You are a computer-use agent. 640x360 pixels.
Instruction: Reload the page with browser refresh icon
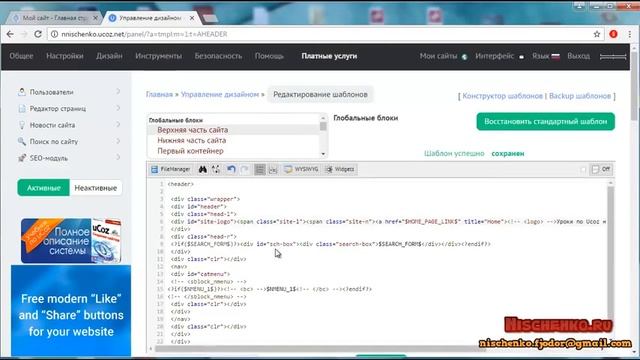coord(38,34)
